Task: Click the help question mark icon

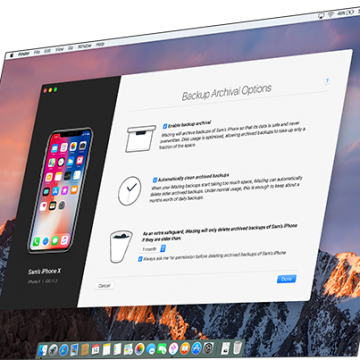Action: 327,81
